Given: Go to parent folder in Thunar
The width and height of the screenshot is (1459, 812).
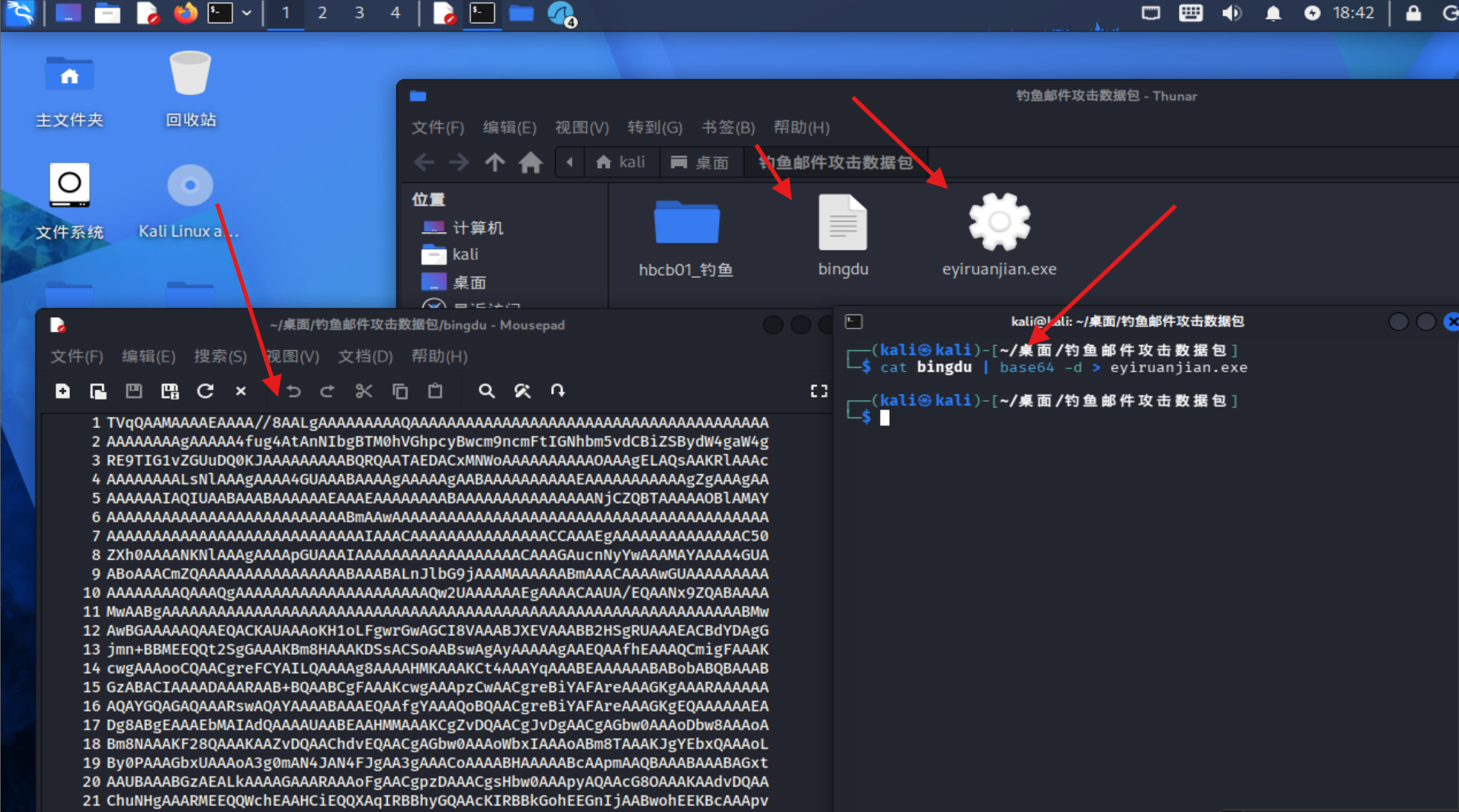Looking at the screenshot, I should 494,162.
